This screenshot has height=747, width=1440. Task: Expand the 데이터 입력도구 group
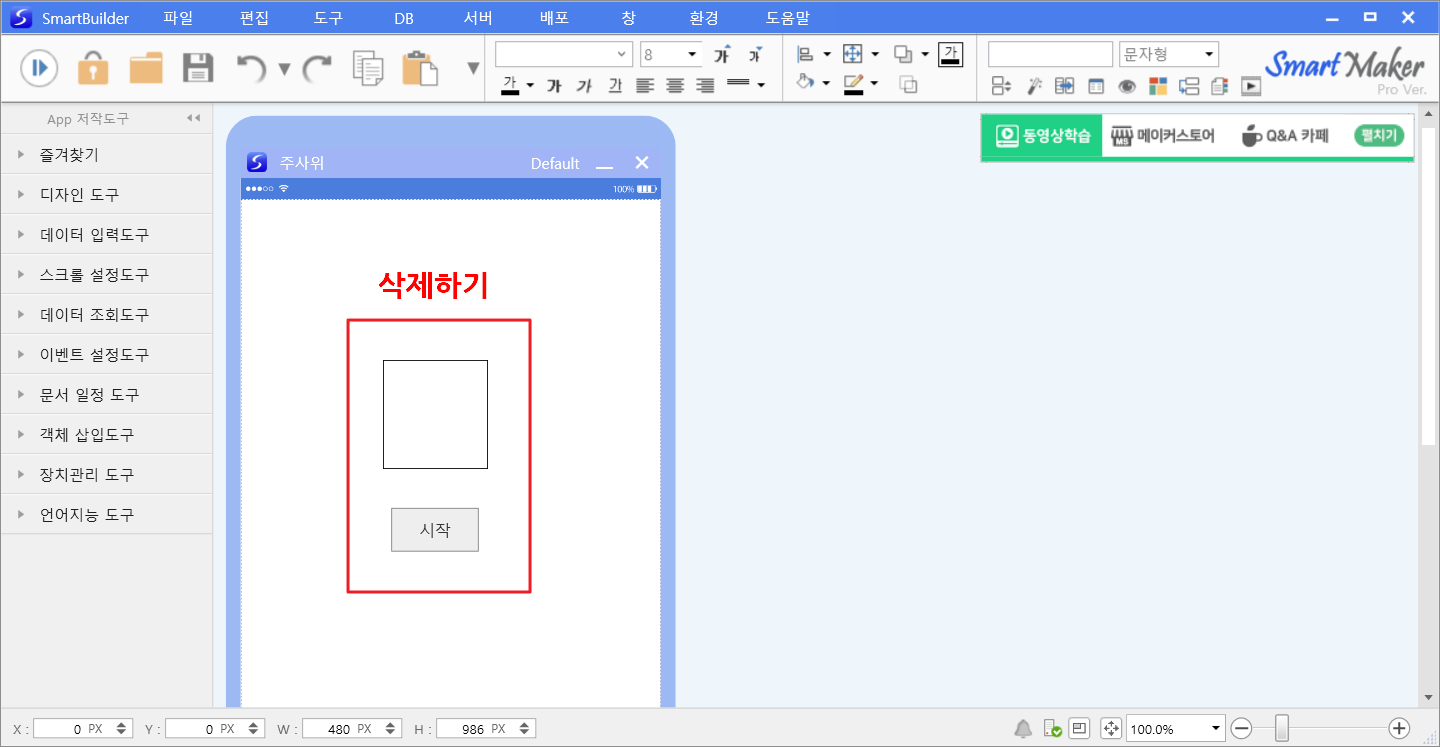[106, 235]
